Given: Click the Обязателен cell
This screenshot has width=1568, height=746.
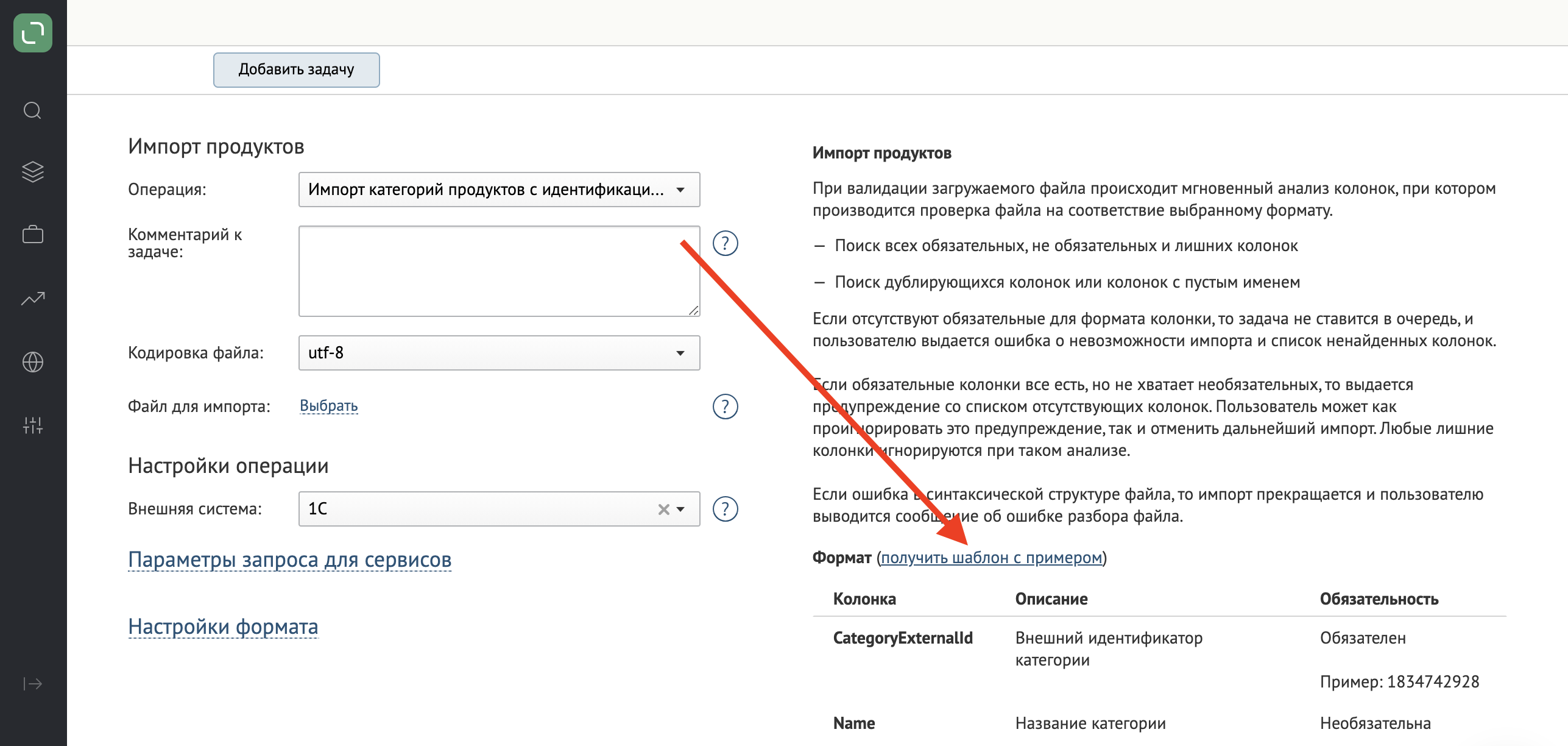Looking at the screenshot, I should tap(1363, 638).
